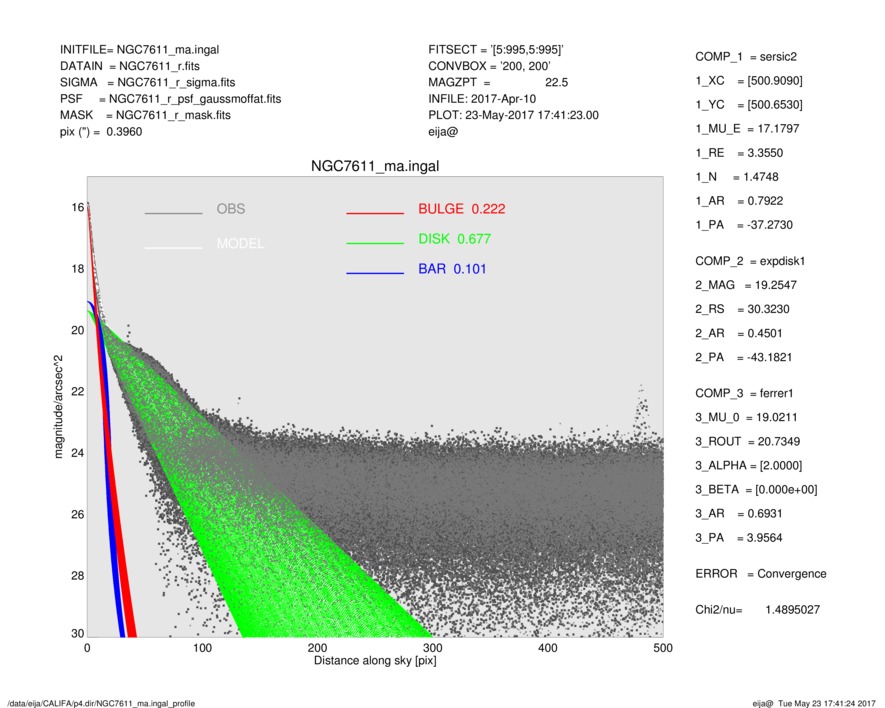
Task: Click the 1_AR = 0.7922 parameter
Action: pos(739,201)
